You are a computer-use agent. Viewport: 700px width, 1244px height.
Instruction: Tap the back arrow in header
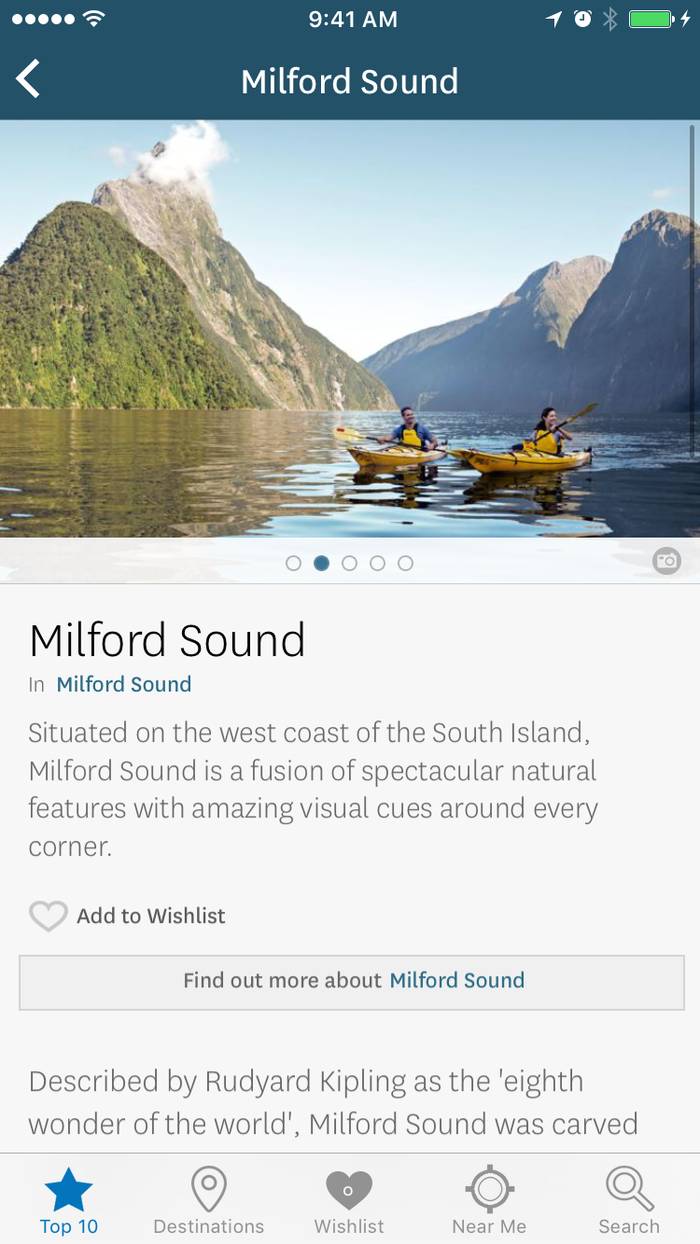click(28, 79)
